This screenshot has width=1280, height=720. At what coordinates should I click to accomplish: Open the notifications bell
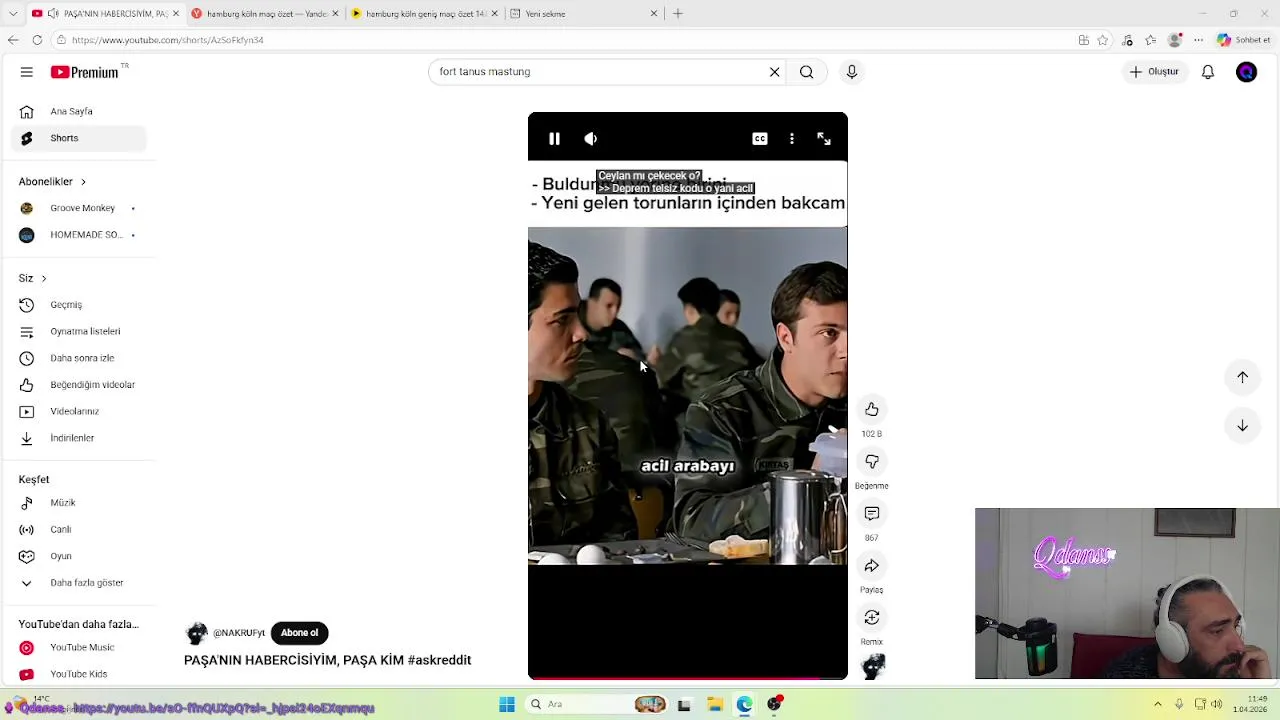[x=1208, y=72]
